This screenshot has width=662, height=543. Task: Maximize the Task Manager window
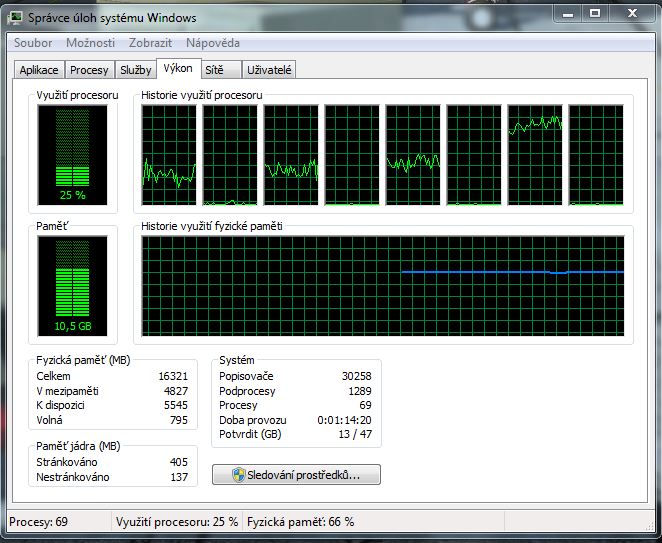[595, 14]
